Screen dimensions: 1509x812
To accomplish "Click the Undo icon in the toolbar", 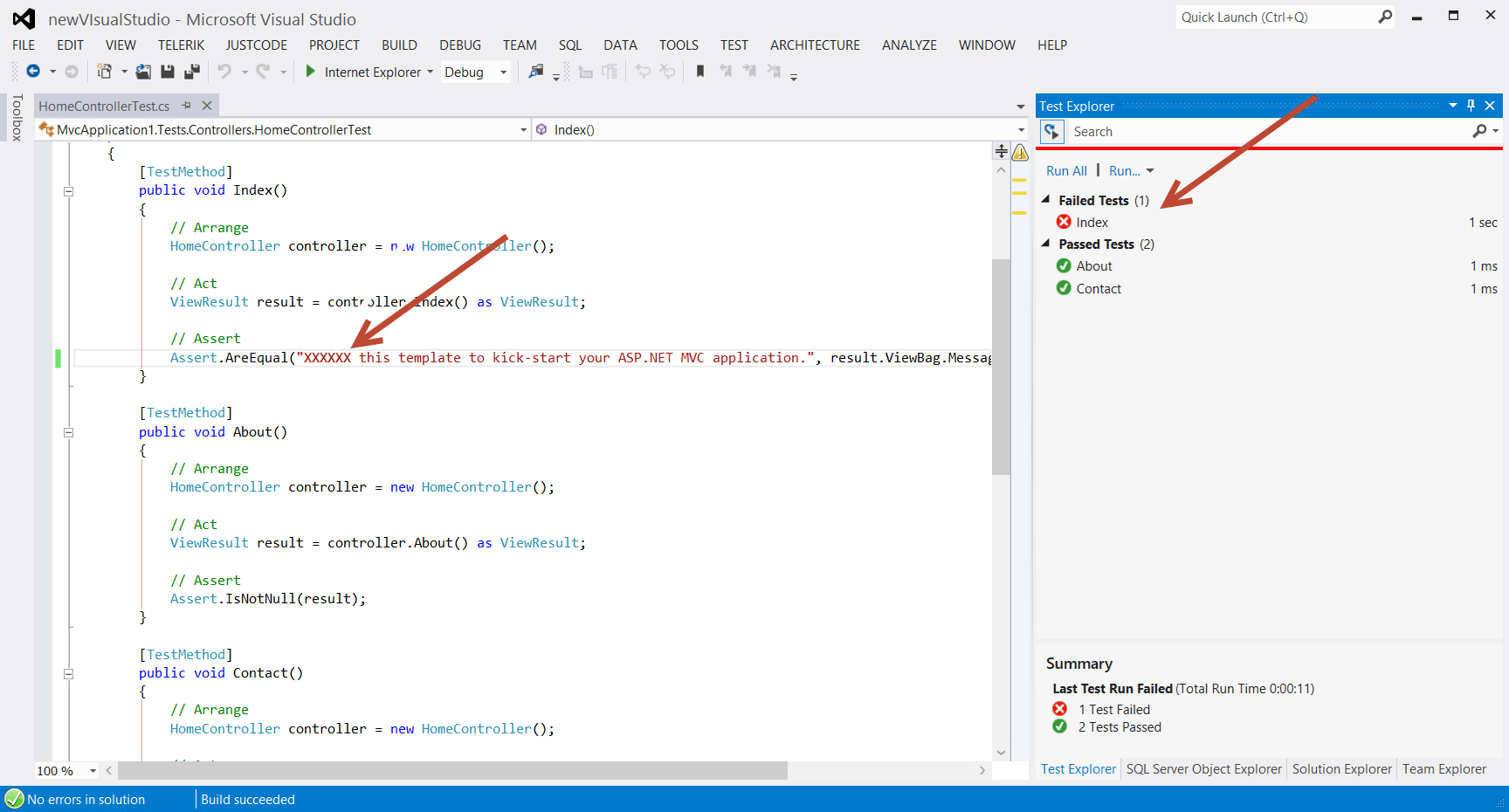I will (225, 72).
